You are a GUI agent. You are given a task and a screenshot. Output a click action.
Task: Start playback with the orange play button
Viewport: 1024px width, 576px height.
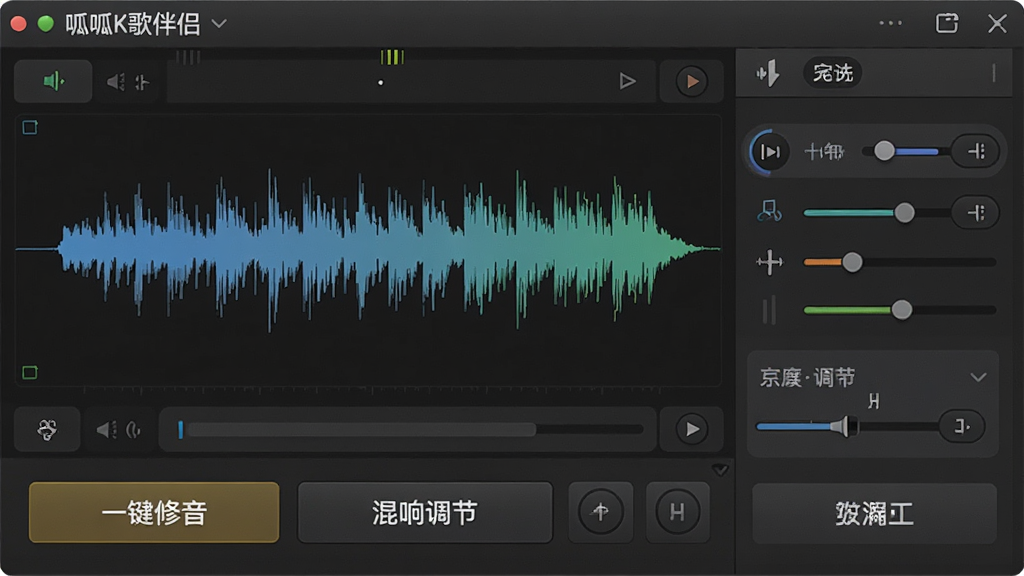click(692, 82)
